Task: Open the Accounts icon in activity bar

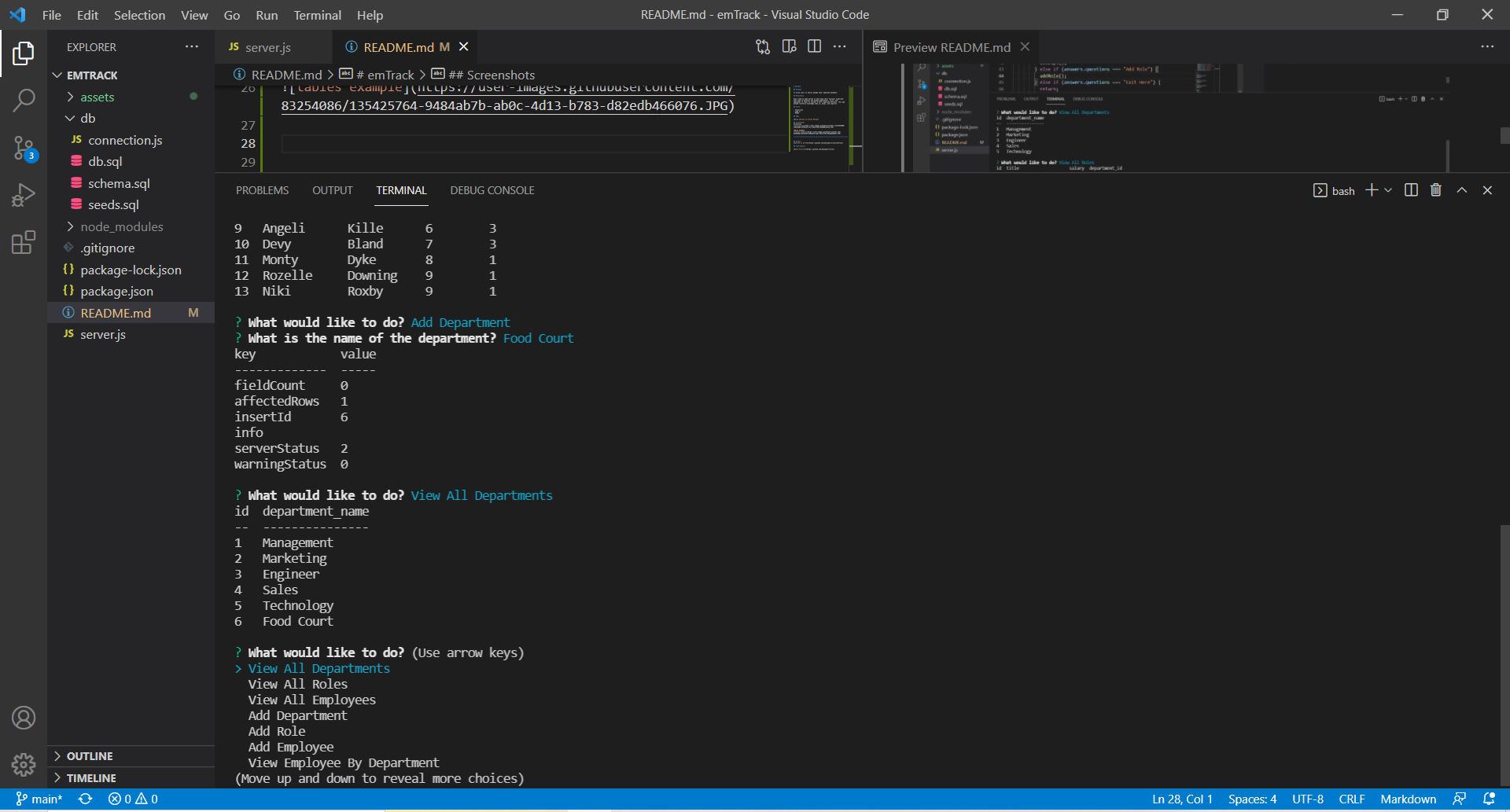Action: 23,717
